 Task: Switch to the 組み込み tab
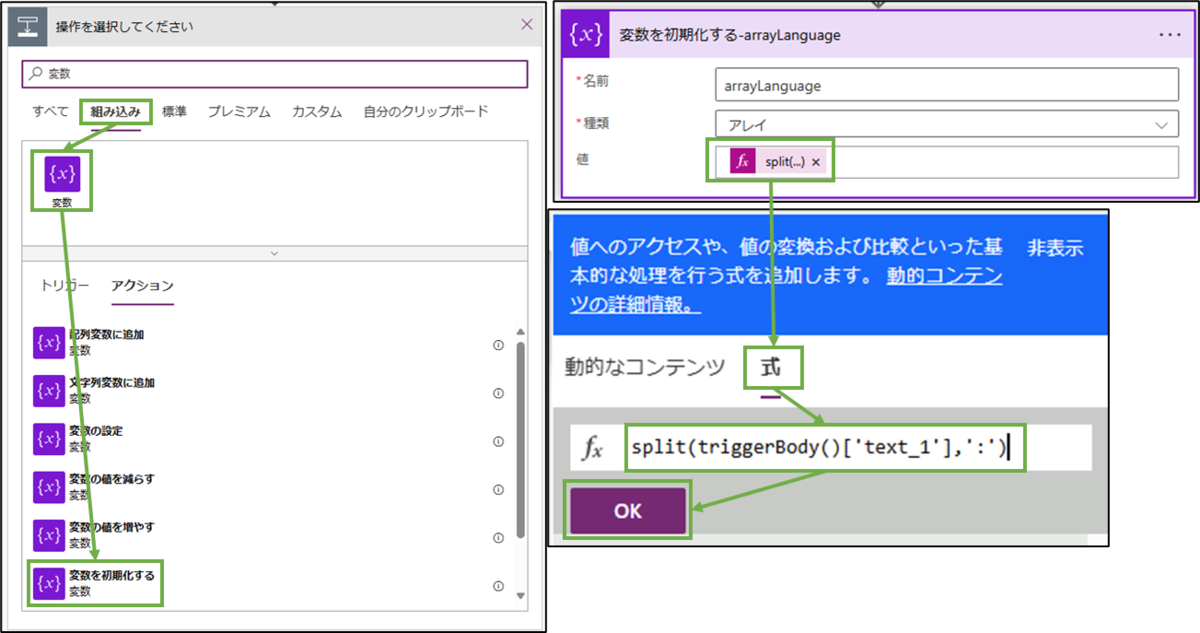point(116,112)
